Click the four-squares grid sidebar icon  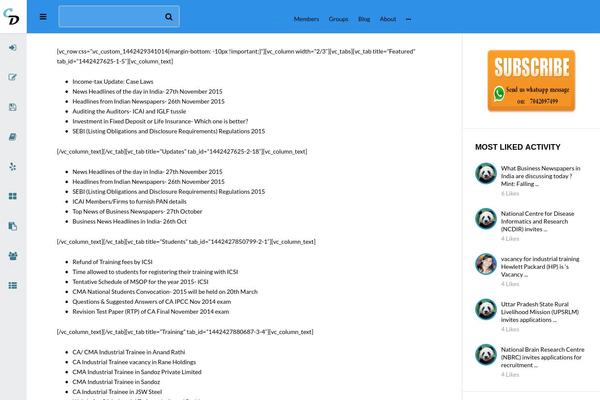(13, 196)
